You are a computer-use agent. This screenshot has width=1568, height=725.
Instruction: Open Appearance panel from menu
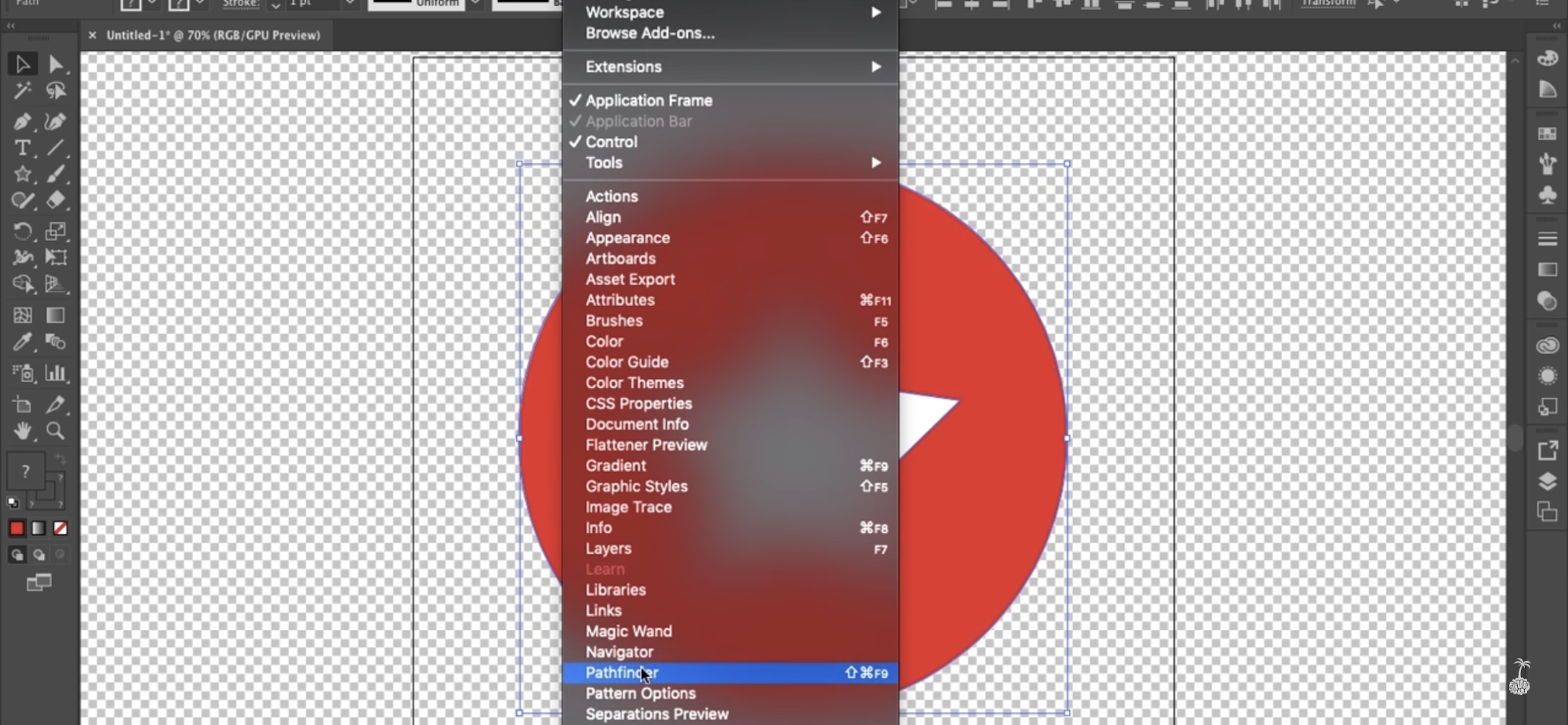pos(730,238)
